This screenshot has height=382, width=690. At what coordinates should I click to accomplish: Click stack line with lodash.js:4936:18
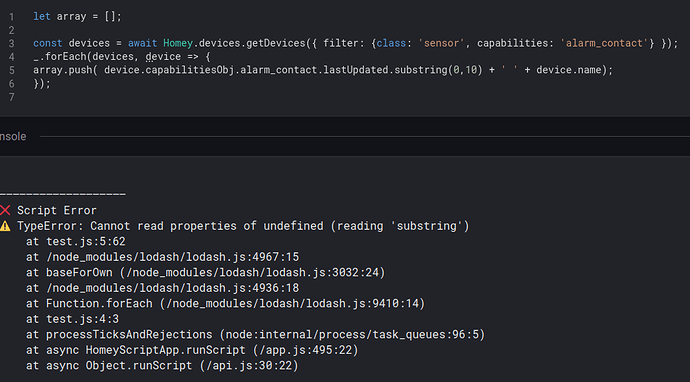point(162,288)
